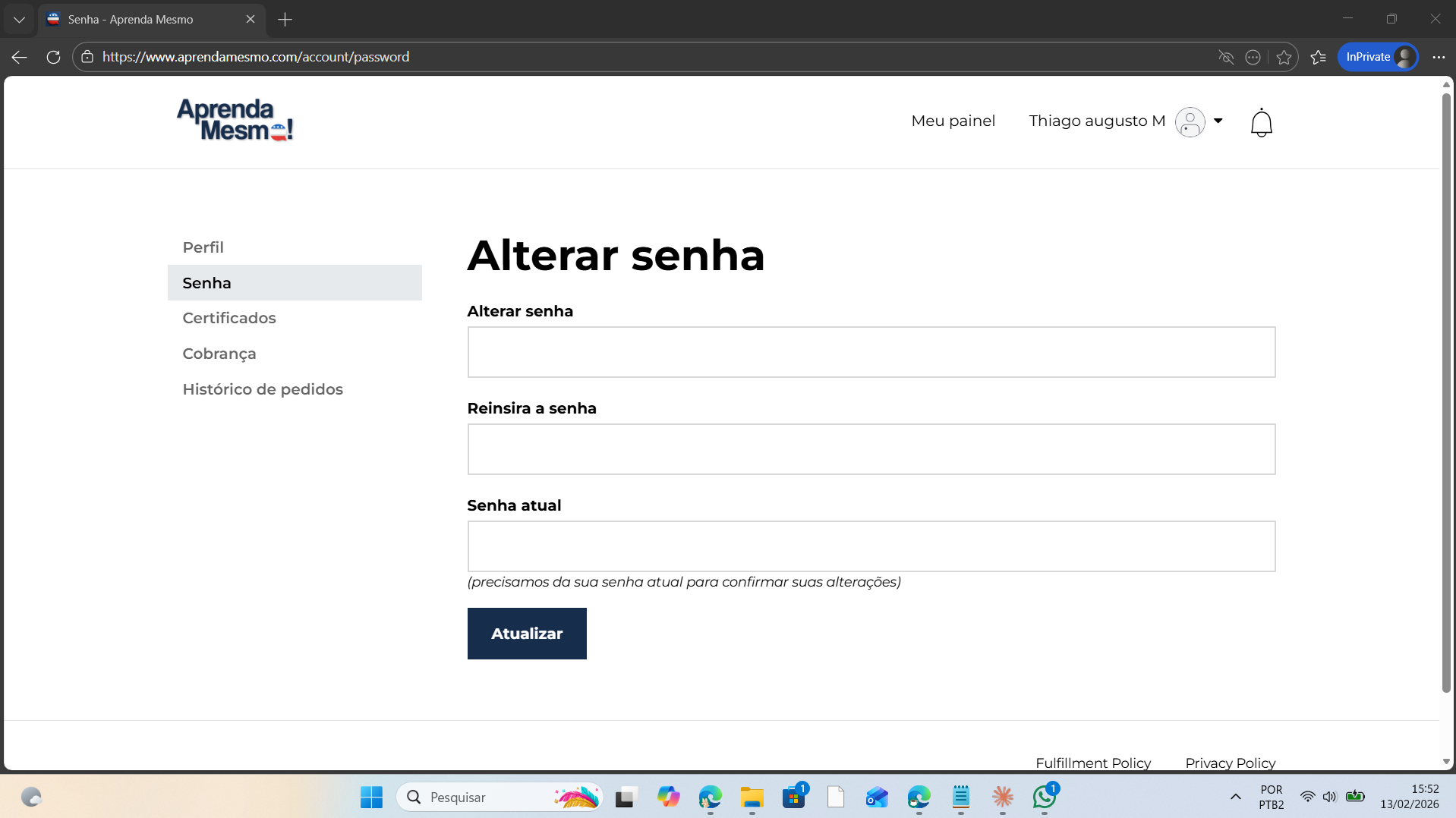Open WhatsApp from the taskbar
The height and width of the screenshot is (818, 1456).
pos(1044,797)
